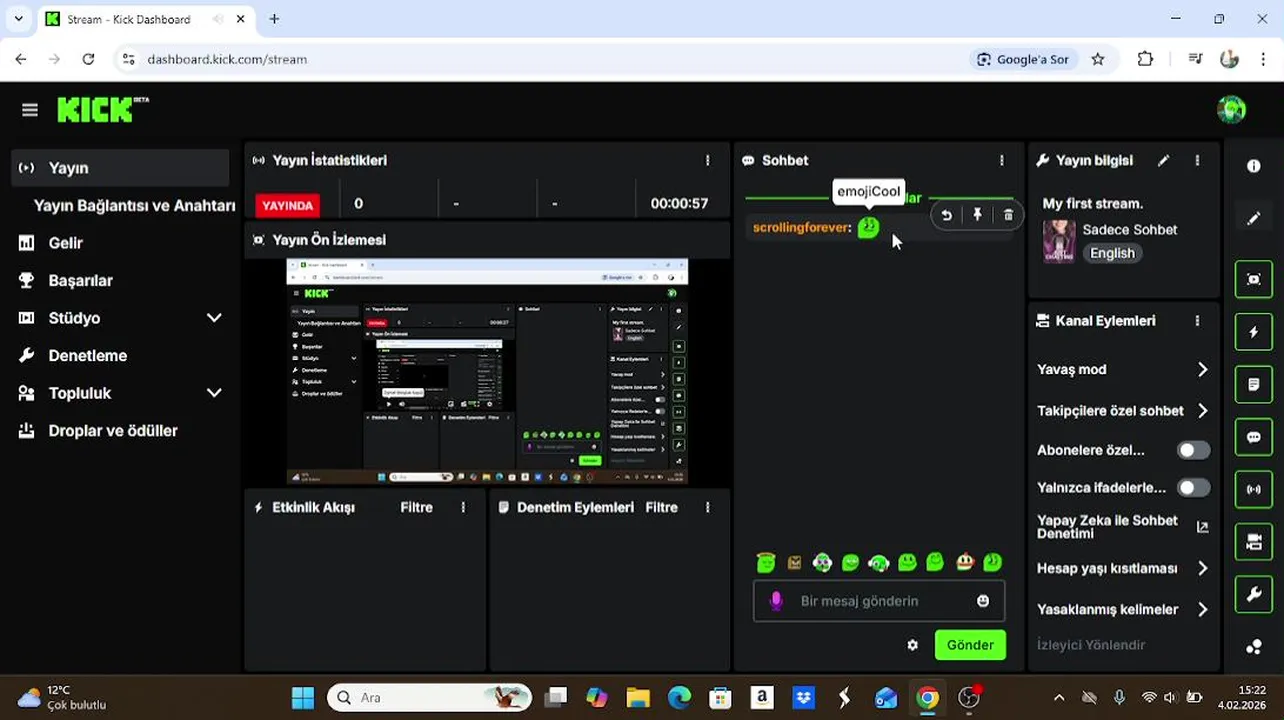The width and height of the screenshot is (1284, 720).
Task: Open the Yayın bilgisi three-dot menu
Action: [x=1197, y=160]
